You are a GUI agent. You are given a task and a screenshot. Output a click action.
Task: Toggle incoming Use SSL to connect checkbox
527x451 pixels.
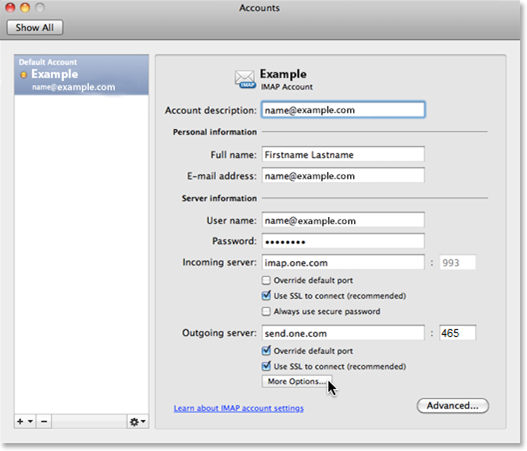(266, 295)
